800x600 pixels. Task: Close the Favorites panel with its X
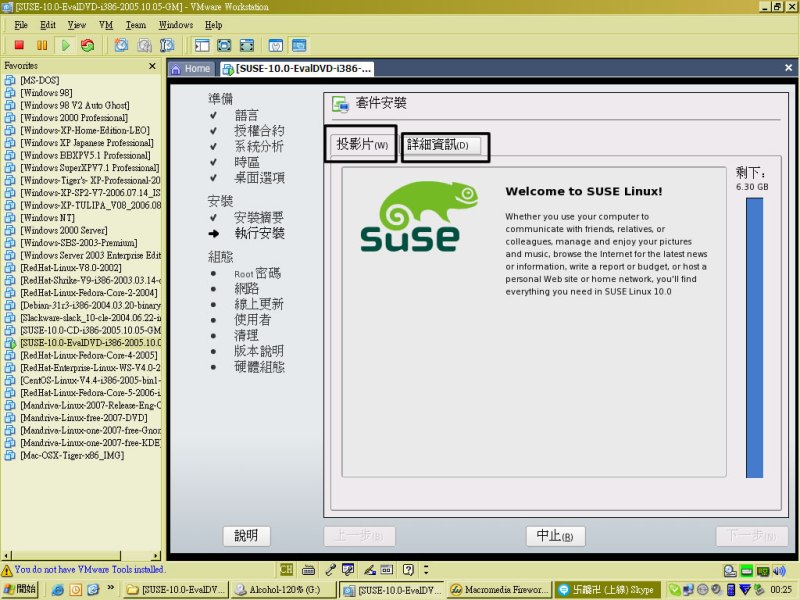152,66
